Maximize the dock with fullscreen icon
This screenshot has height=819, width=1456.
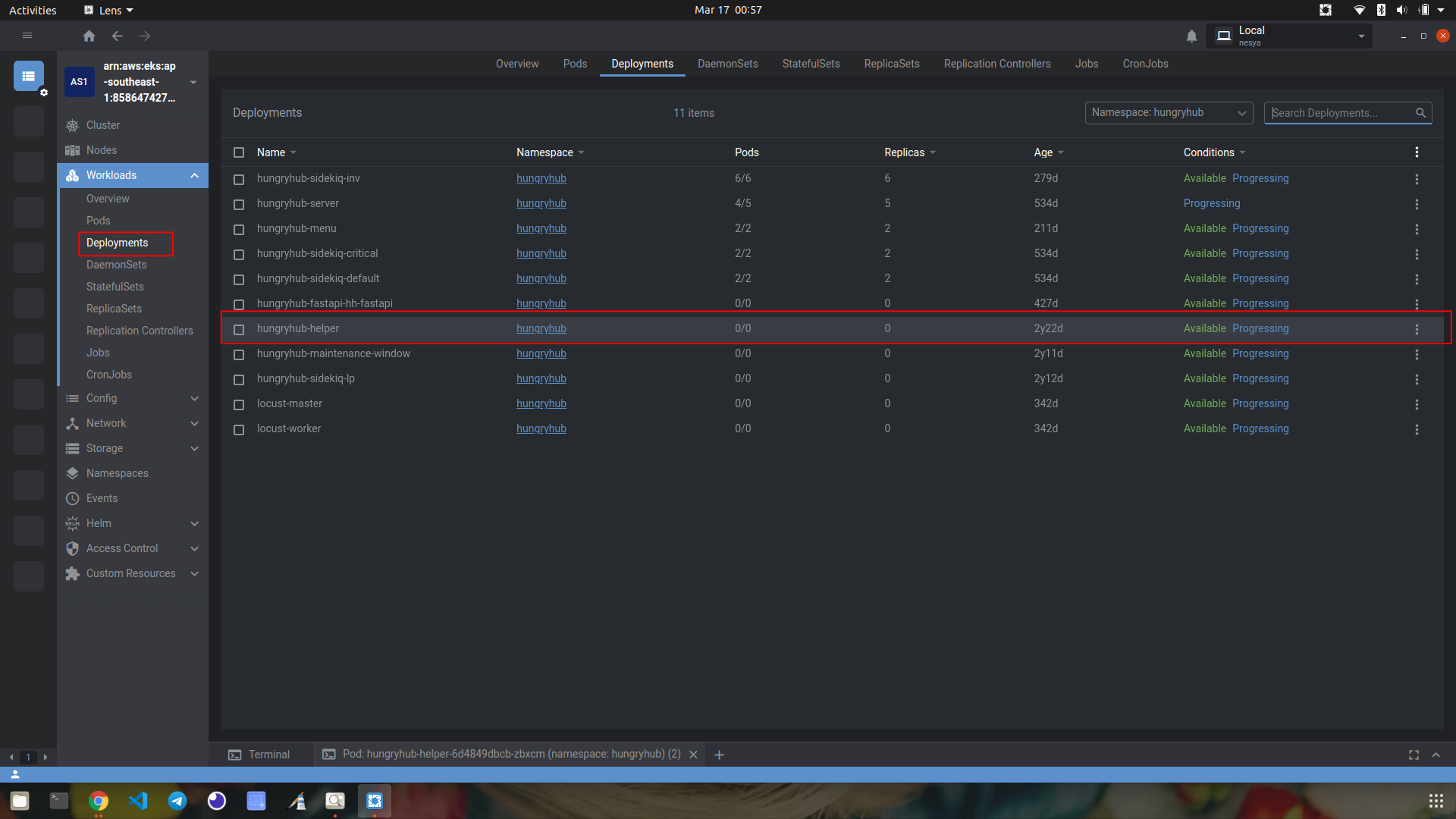point(1414,755)
